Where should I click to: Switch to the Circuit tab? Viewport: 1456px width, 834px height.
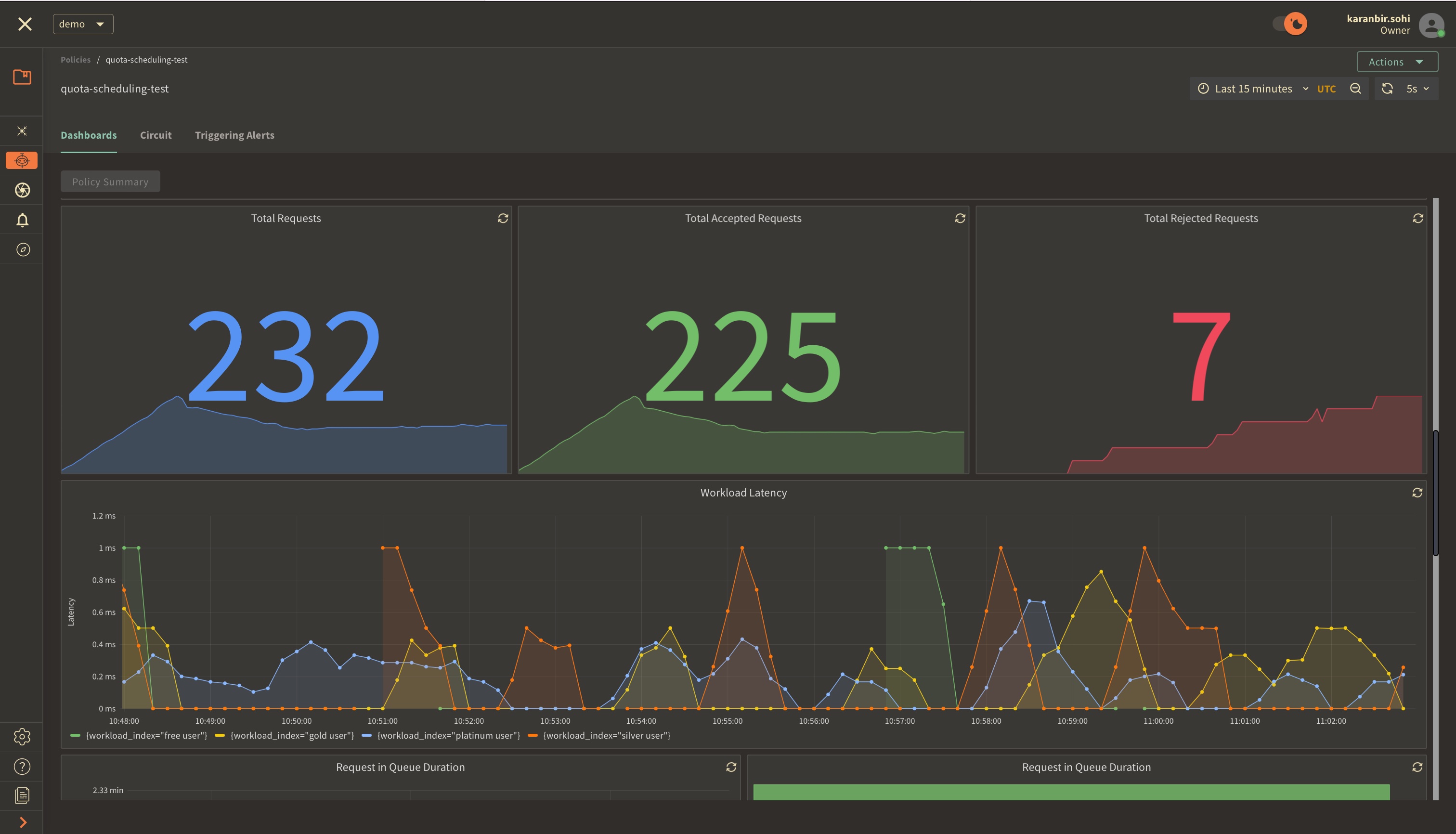click(x=156, y=135)
